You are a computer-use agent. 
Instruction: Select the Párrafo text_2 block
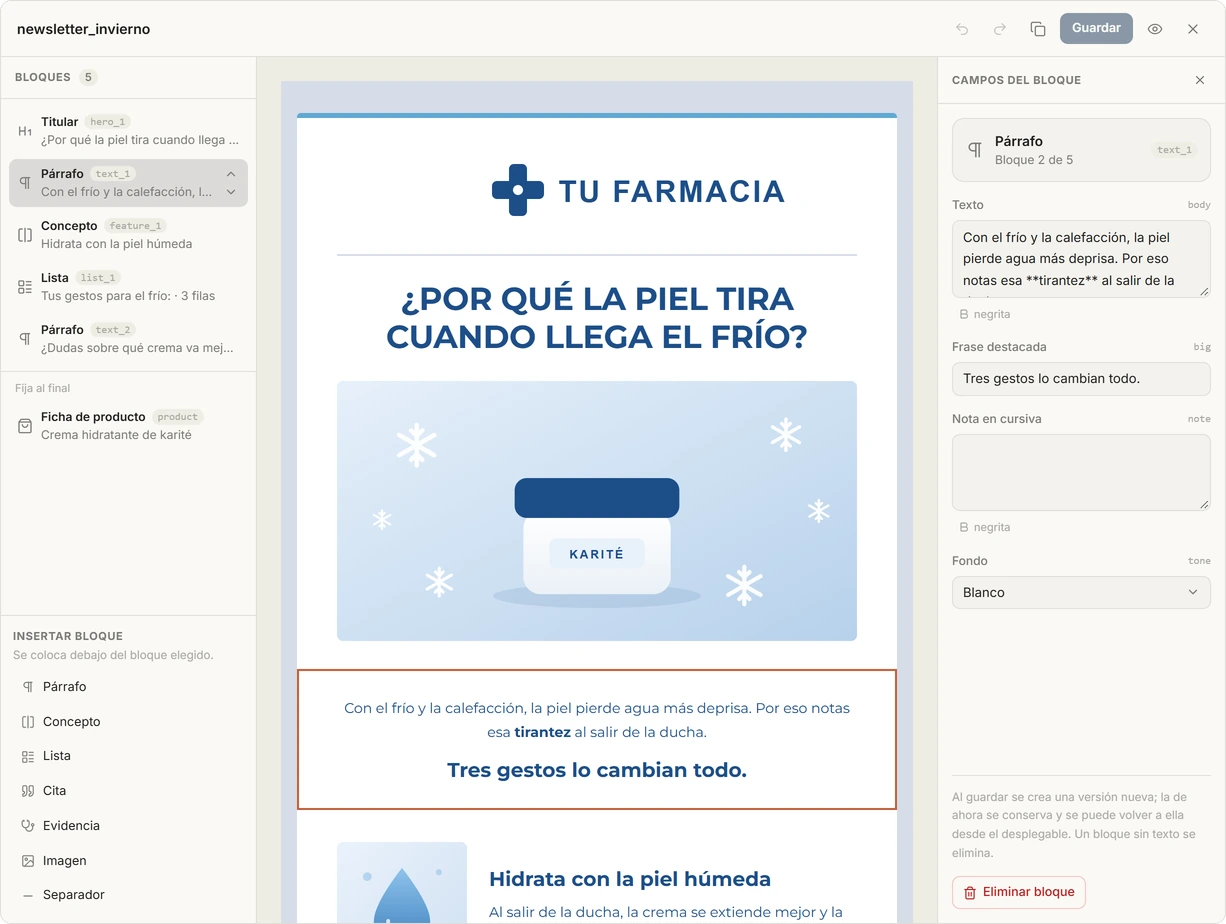click(x=128, y=338)
